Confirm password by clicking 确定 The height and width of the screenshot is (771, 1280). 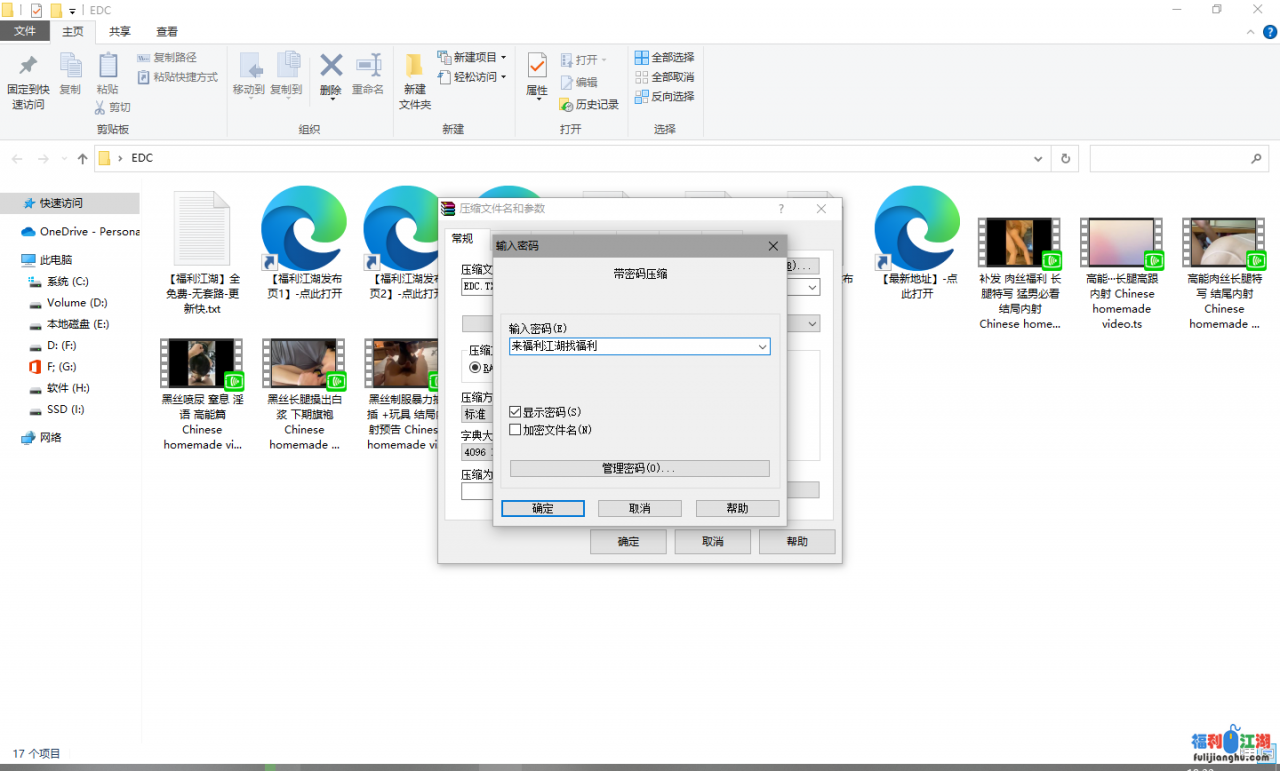tap(543, 508)
